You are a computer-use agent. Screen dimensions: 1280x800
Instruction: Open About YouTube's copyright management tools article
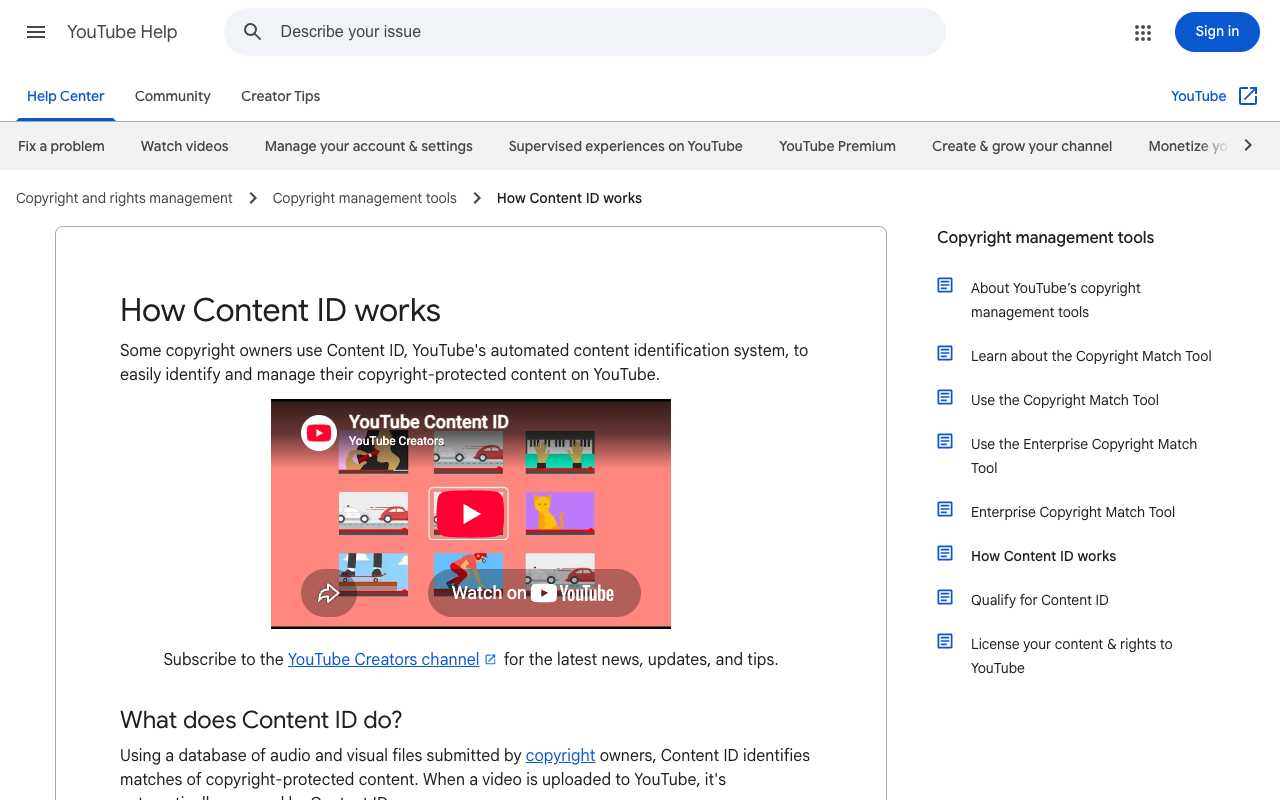tap(1056, 300)
